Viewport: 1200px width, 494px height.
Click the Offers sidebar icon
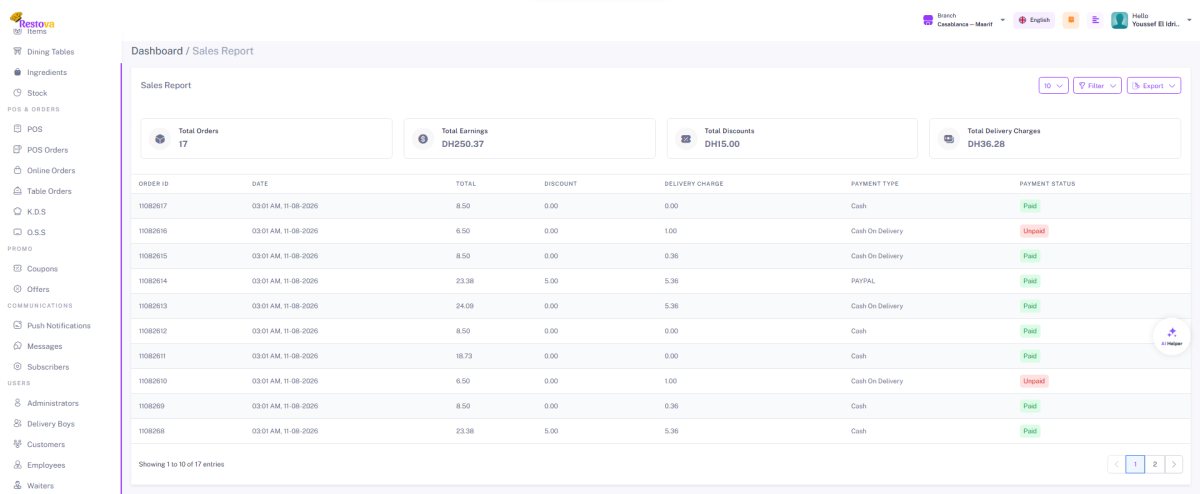[x=17, y=289]
